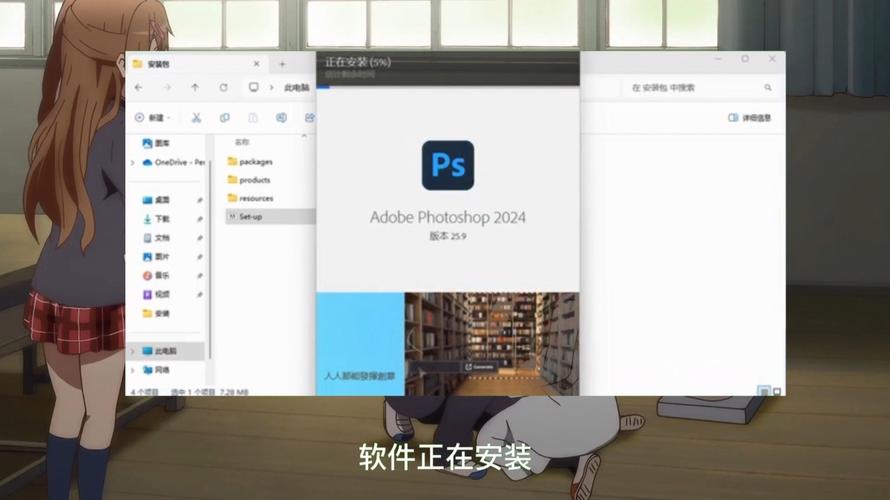Screen dimensions: 890x500
Task: Open 下载 (Downloads) in quick access
Action: [156, 219]
